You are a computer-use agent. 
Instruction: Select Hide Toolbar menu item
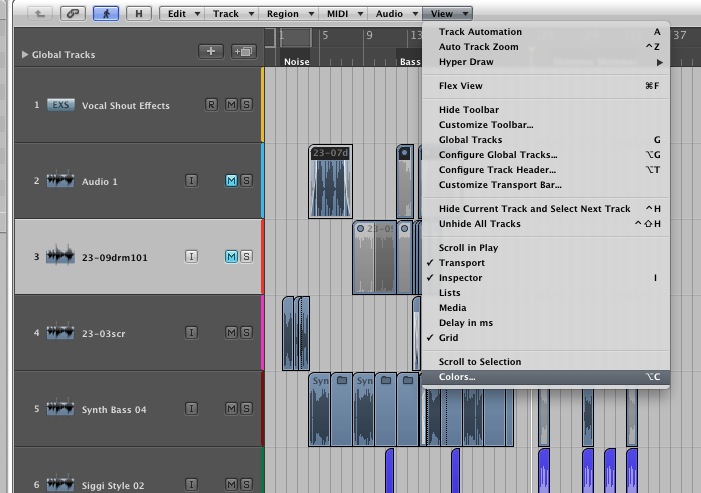tap(546, 110)
